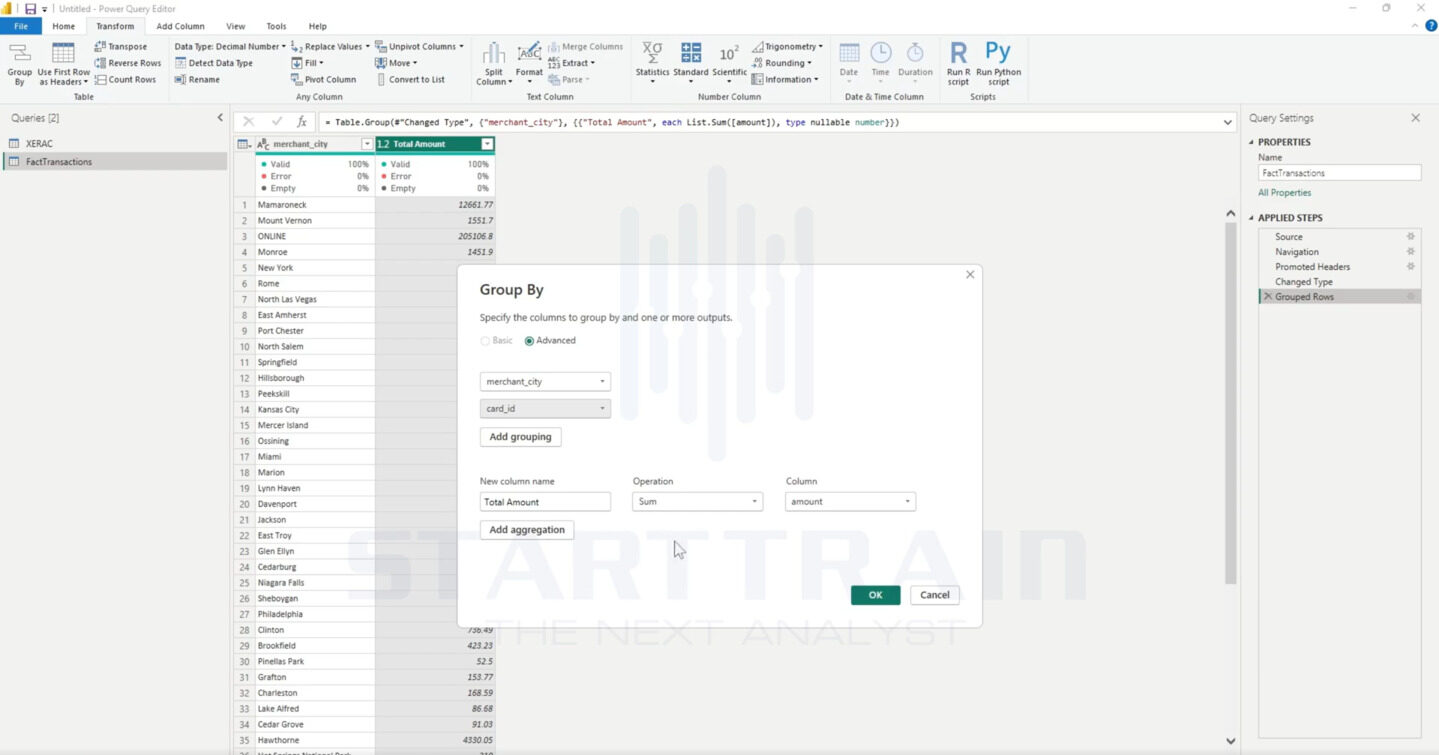Click the Run R script icon
Image resolution: width=1439 pixels, height=755 pixels.
point(958,64)
